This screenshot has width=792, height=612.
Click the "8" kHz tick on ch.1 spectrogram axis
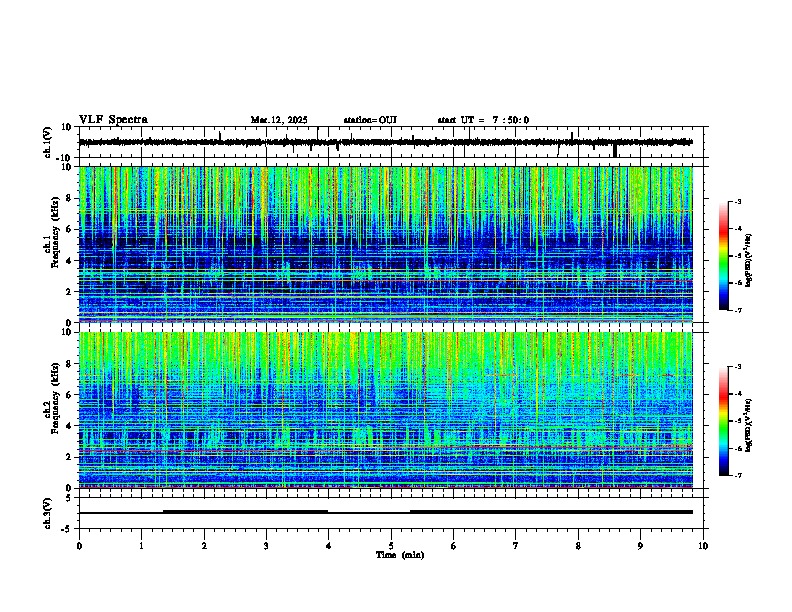70,198
